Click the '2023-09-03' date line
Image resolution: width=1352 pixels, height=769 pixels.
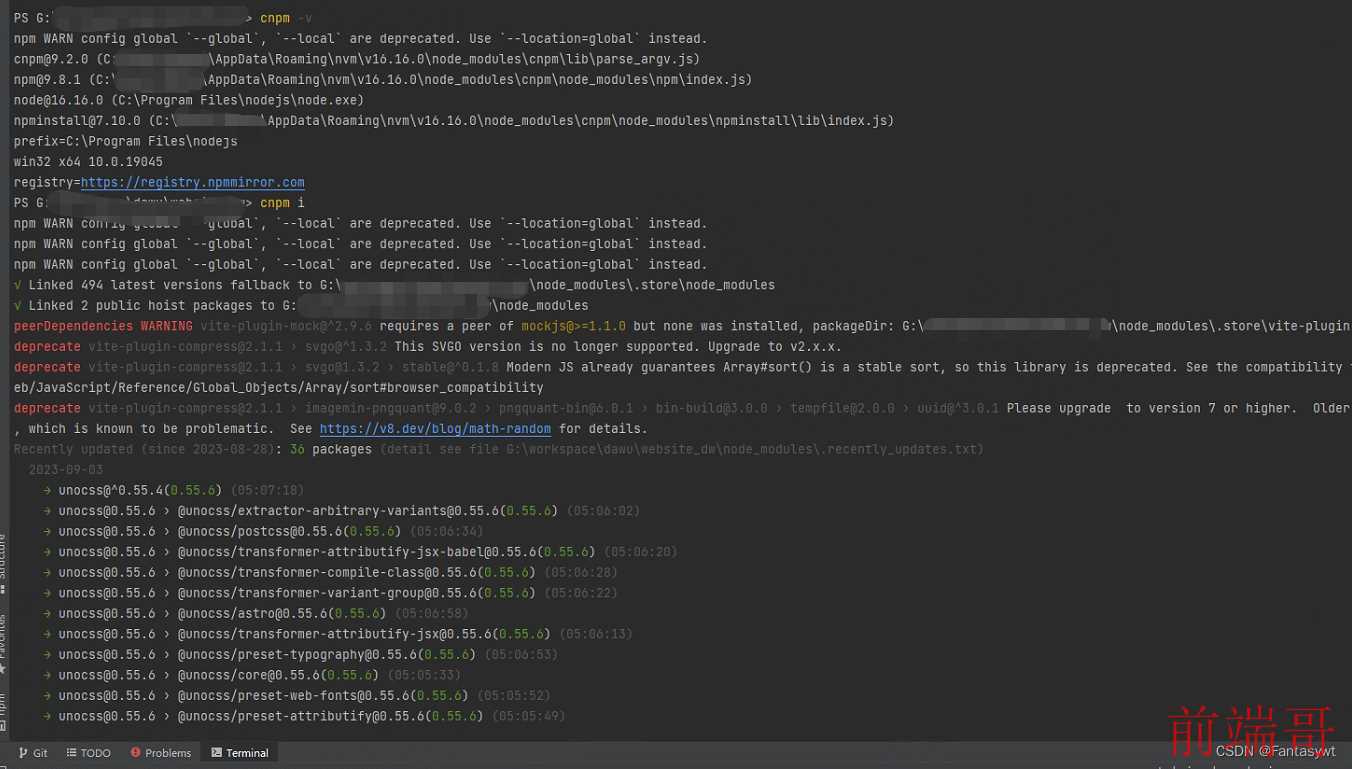pyautogui.click(x=66, y=470)
